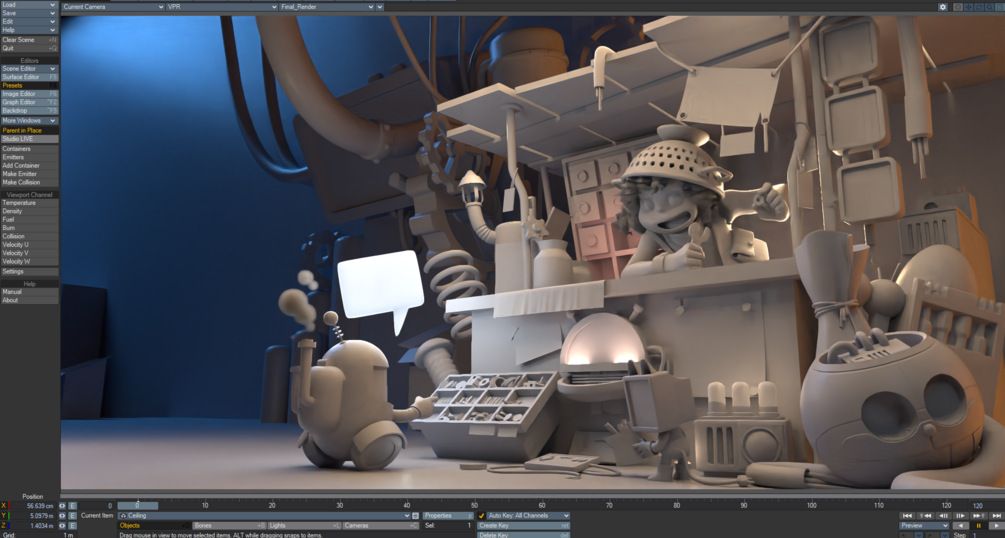
Task: Open the Preview dropdown
Action: click(x=924, y=526)
